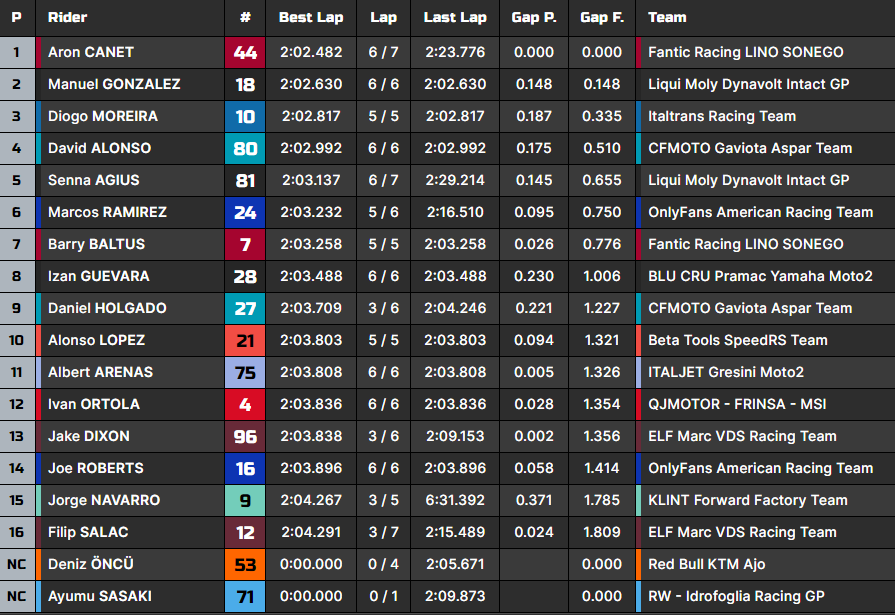Click the Team column header
Image resolution: width=895 pixels, height=615 pixels.
click(x=667, y=17)
